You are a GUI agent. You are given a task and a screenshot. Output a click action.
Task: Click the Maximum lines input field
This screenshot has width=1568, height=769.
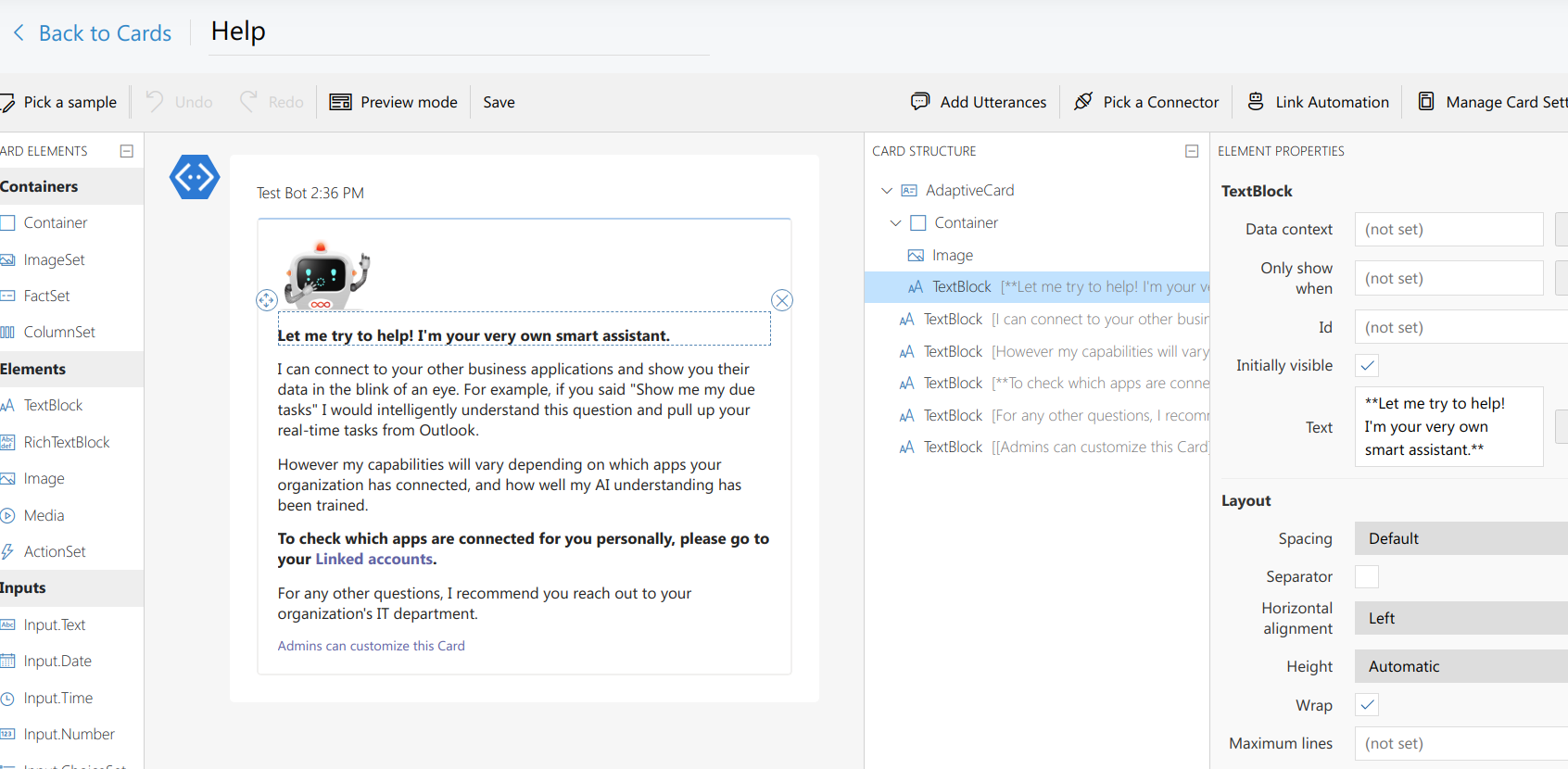coord(1461,743)
